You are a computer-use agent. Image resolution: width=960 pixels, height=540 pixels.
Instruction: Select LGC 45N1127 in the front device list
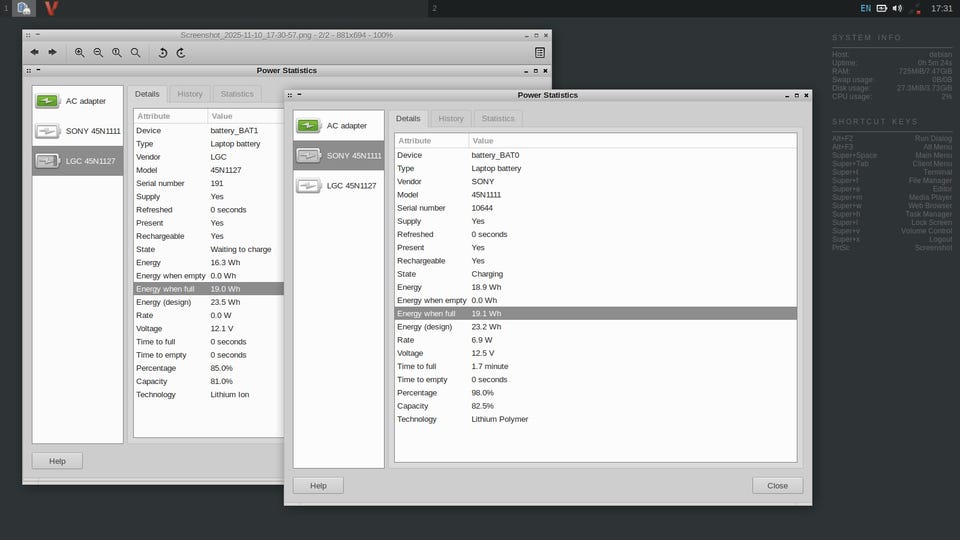(338, 185)
